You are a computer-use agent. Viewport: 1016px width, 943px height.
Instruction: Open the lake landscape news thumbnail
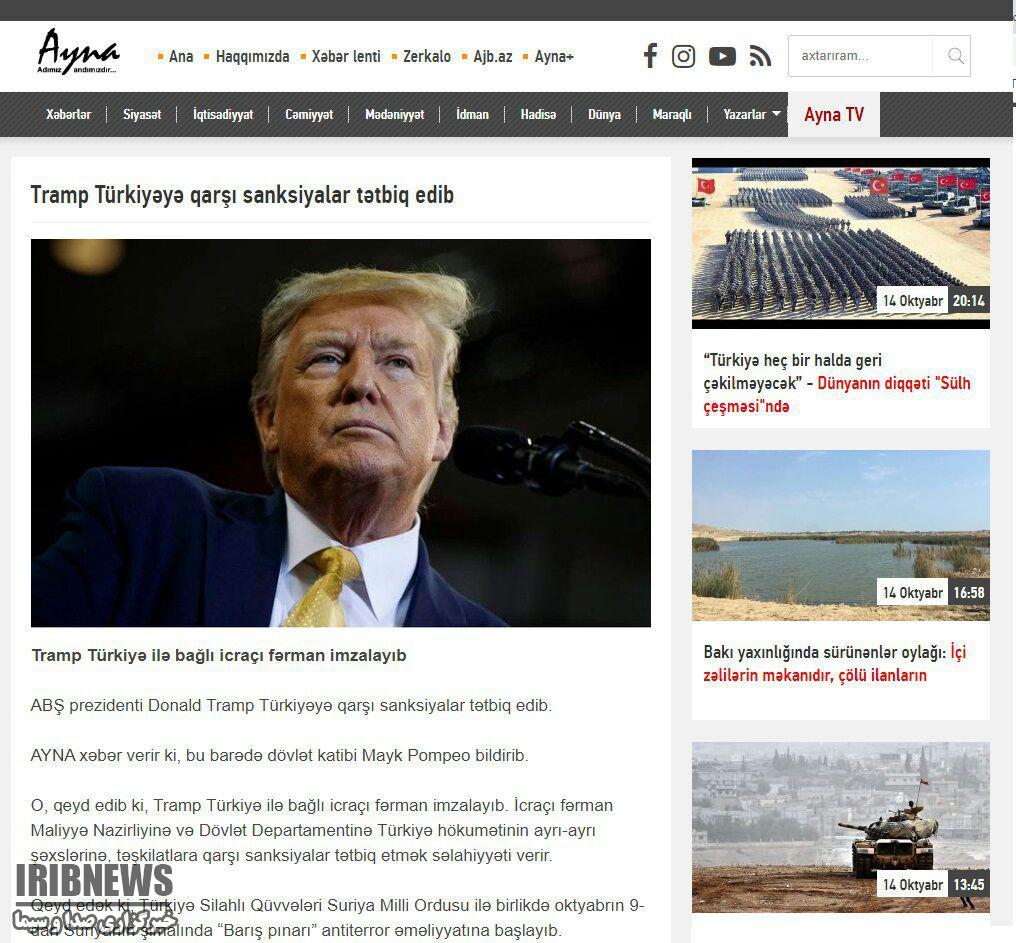point(840,535)
